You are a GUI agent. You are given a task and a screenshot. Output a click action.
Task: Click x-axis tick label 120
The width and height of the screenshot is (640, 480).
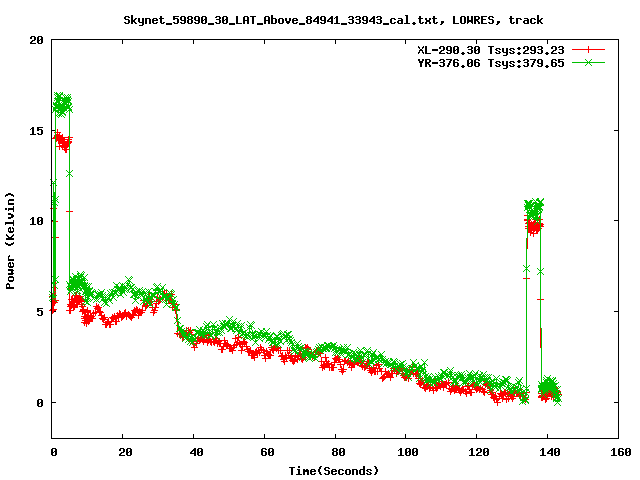[479, 452]
